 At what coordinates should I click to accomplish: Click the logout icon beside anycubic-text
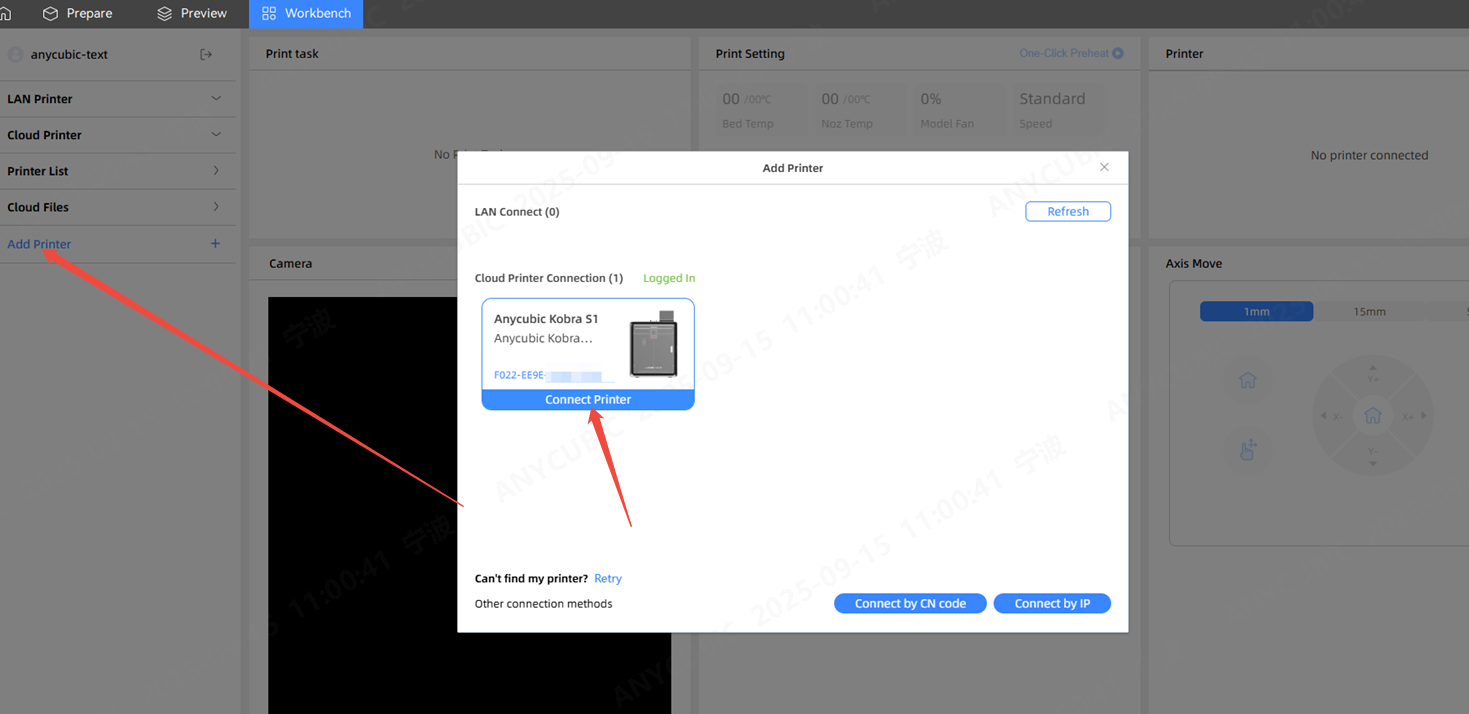pyautogui.click(x=206, y=54)
